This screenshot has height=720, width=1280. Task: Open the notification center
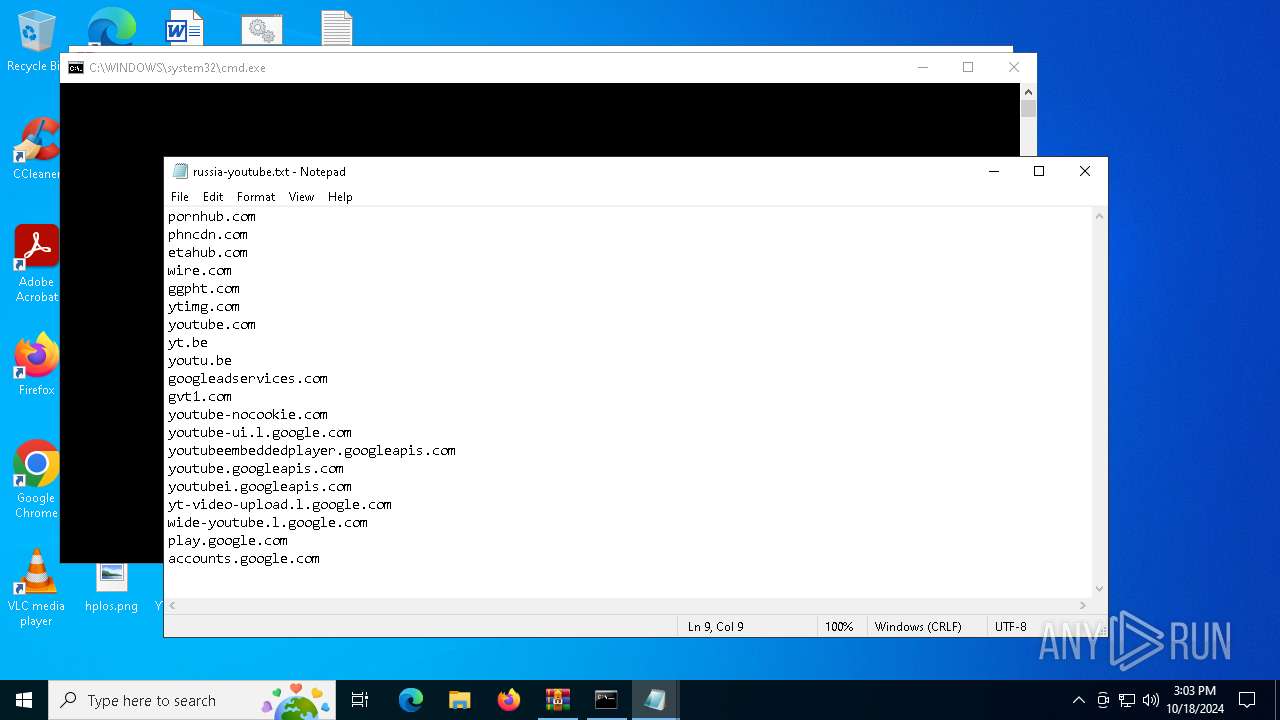1247,700
